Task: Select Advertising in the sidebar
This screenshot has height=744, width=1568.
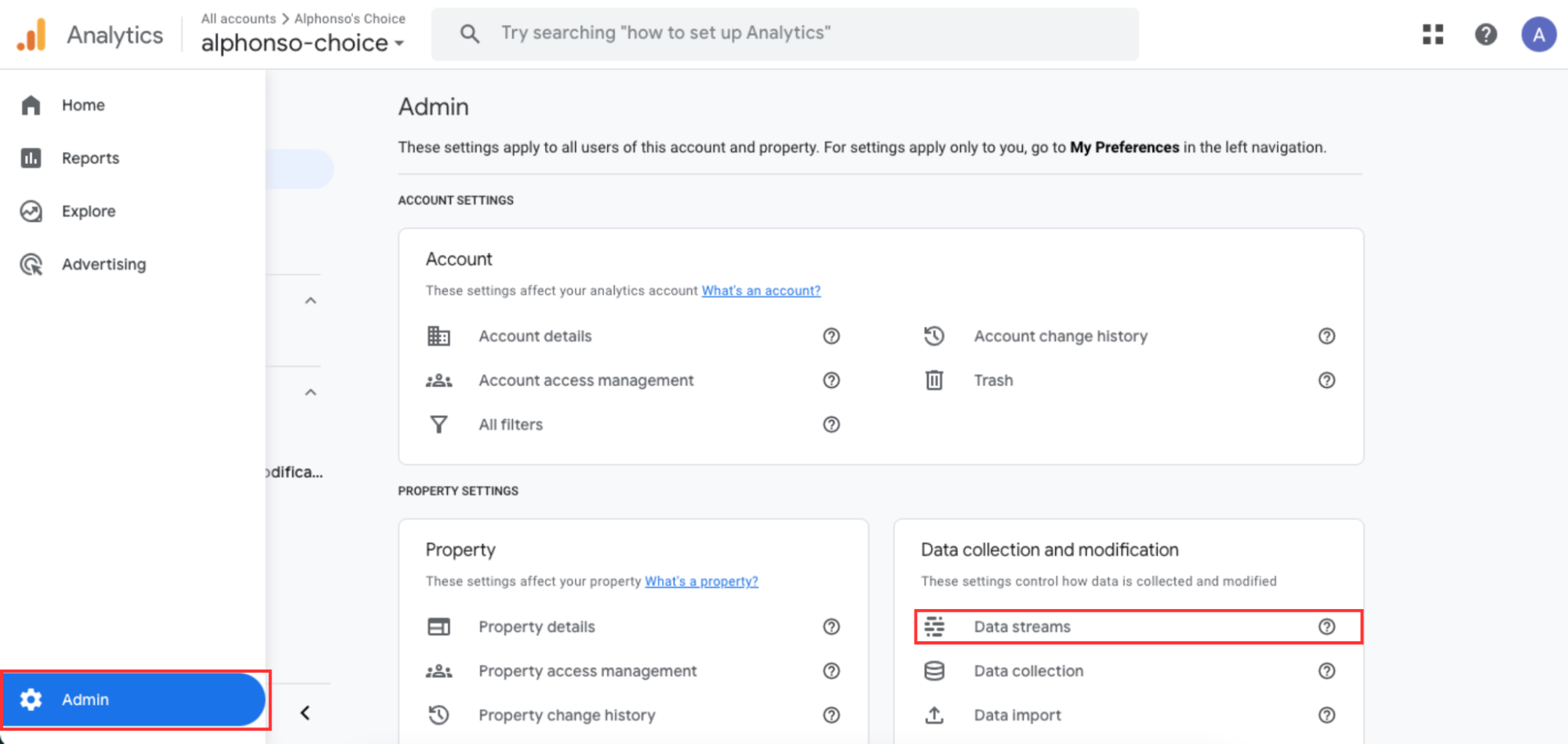Action: pyautogui.click(x=104, y=265)
